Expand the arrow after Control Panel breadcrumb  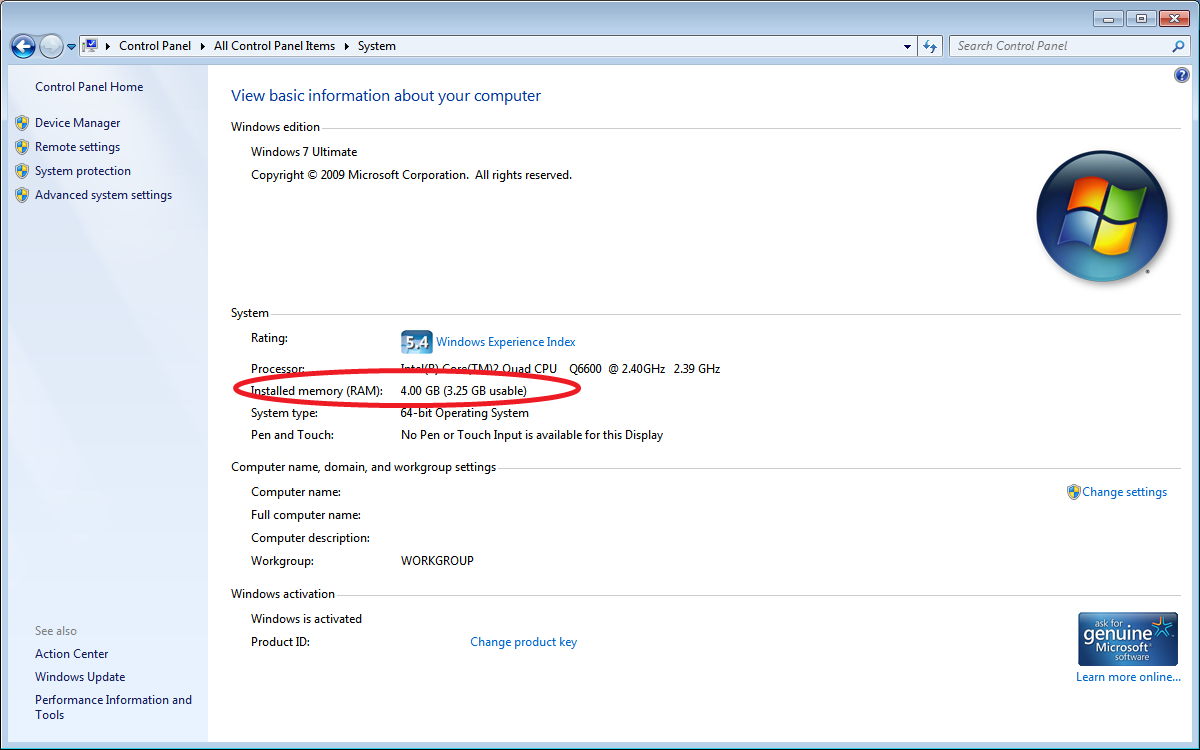click(202, 46)
